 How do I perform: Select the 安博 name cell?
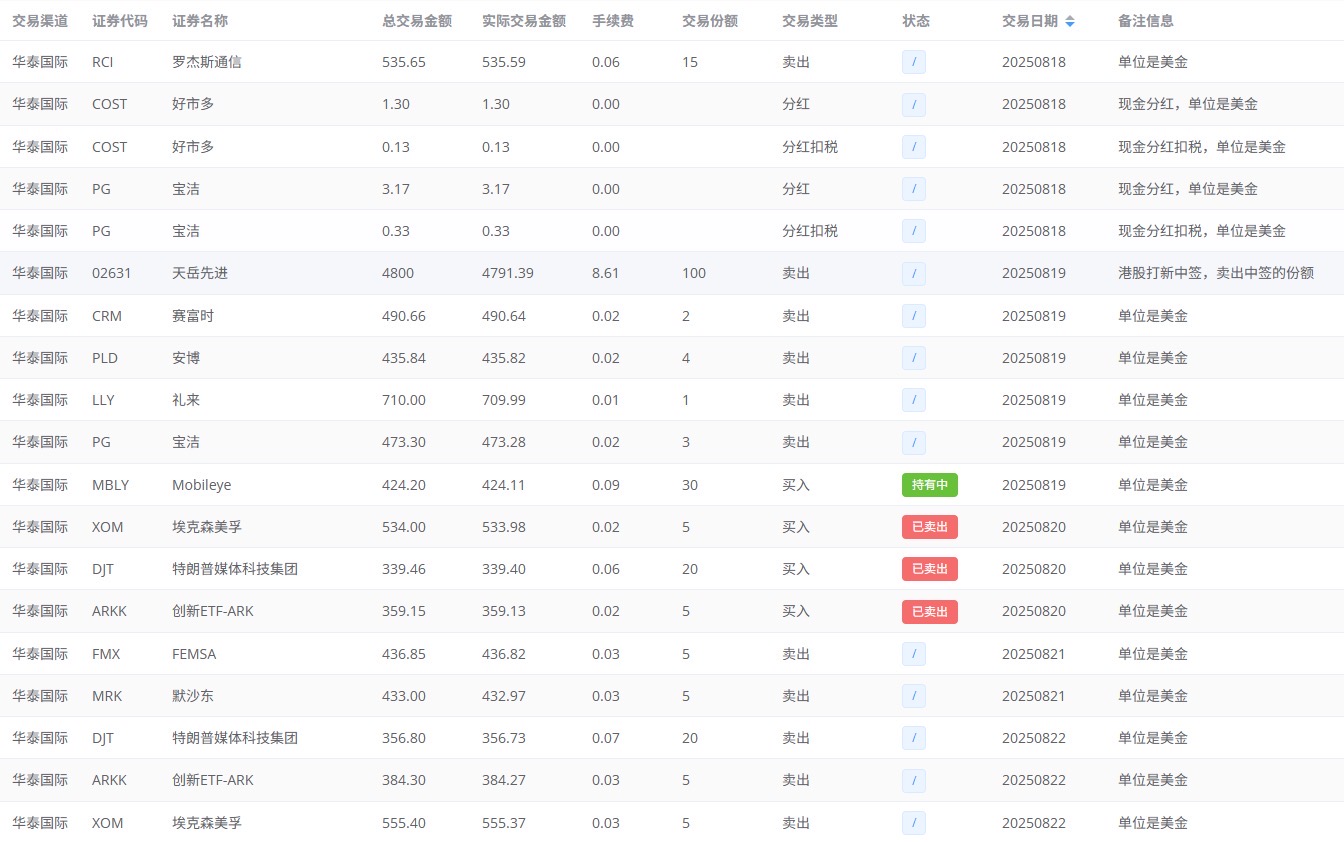pos(186,358)
